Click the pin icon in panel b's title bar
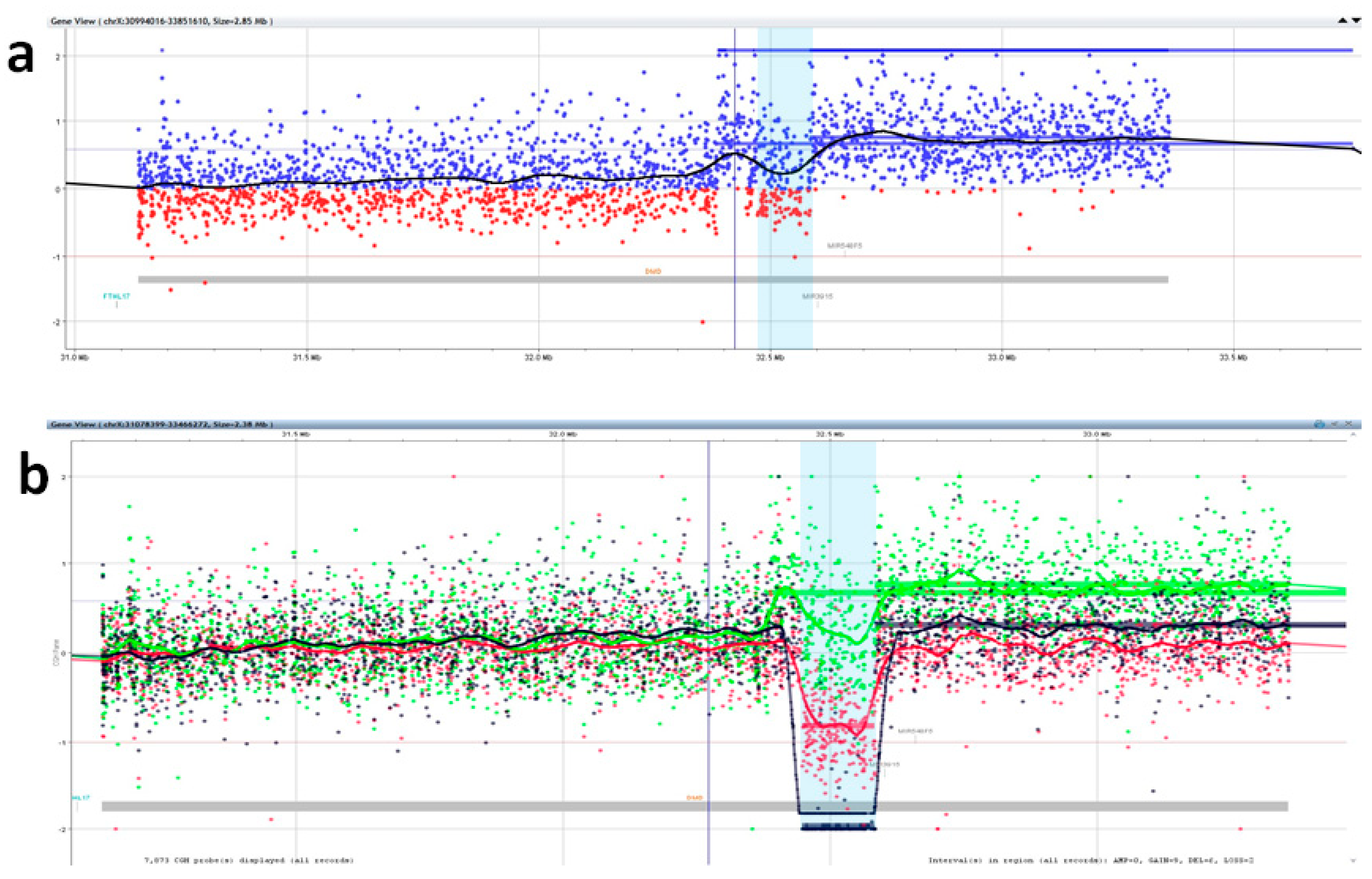Image resolution: width=1372 pixels, height=879 pixels. pyautogui.click(x=1334, y=424)
